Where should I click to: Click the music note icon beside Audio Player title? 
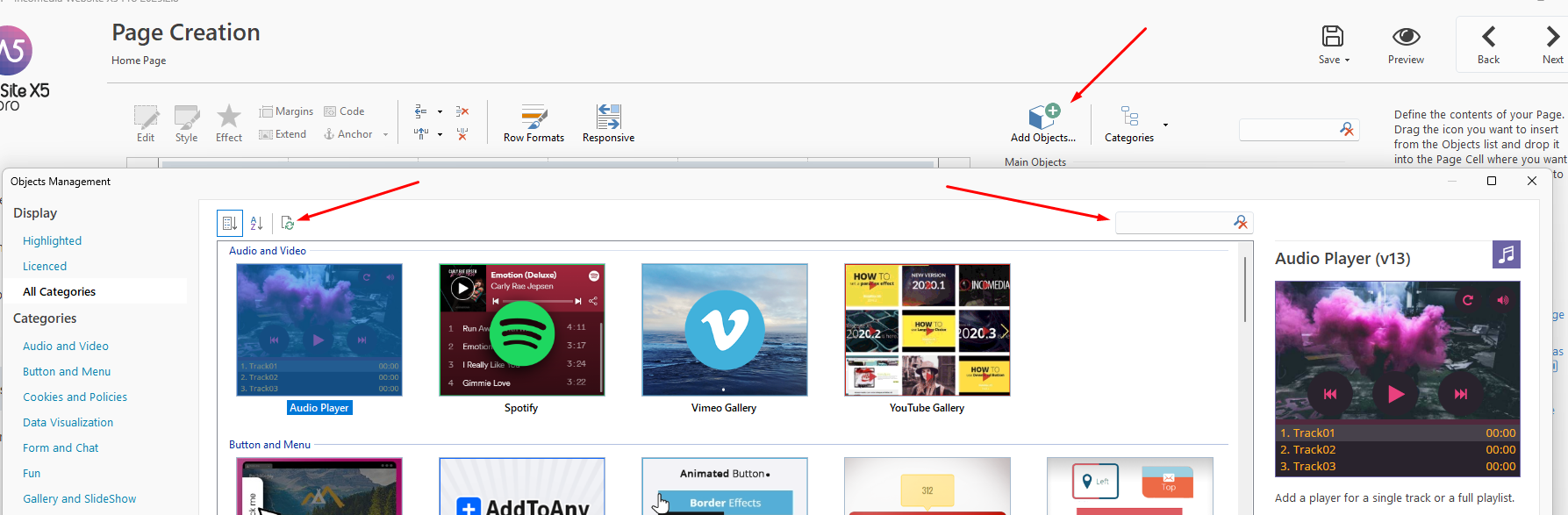1507,254
